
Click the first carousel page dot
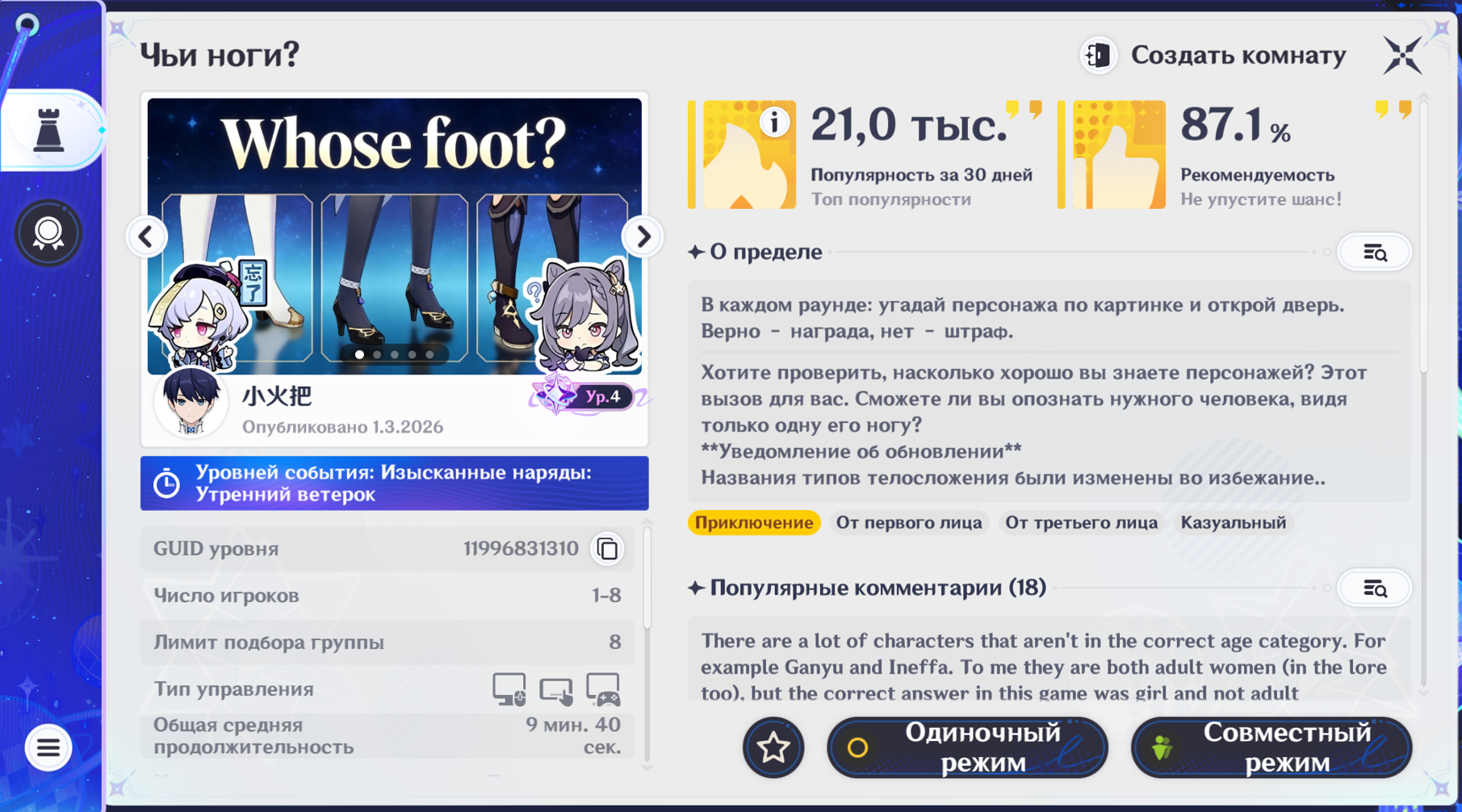(x=359, y=354)
